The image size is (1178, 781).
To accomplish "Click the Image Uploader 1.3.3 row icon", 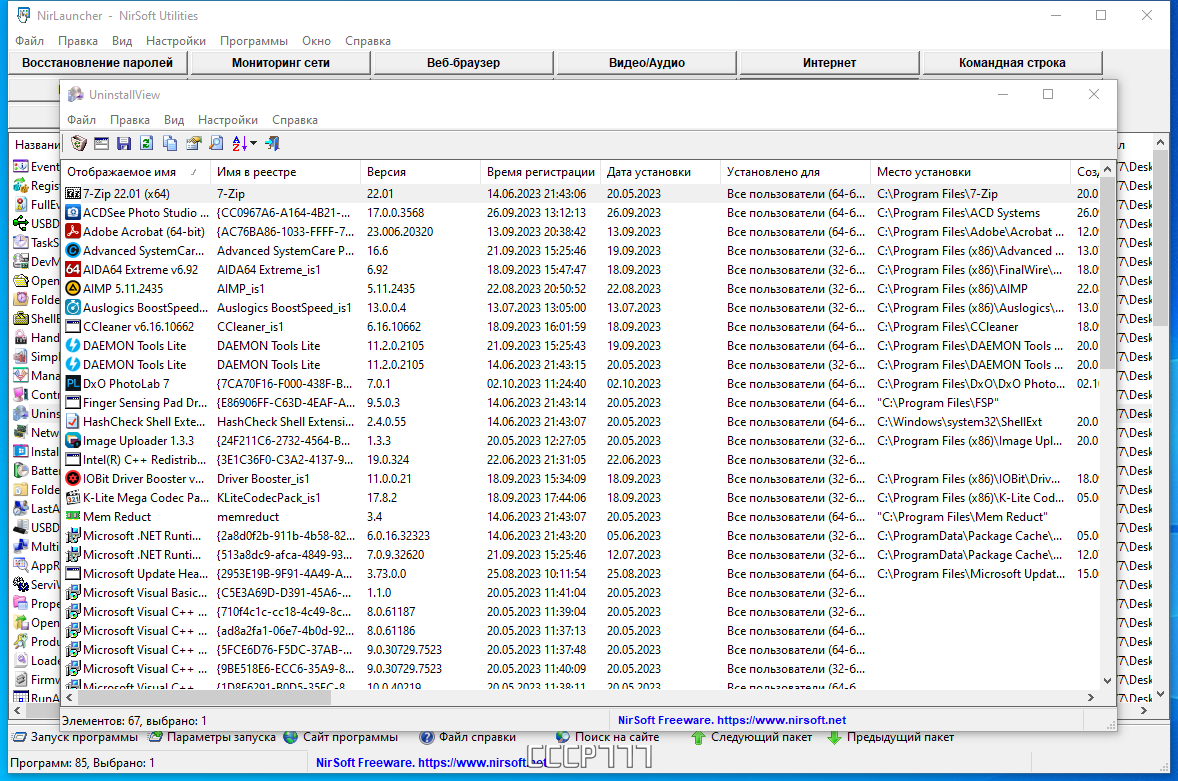I will [73, 441].
